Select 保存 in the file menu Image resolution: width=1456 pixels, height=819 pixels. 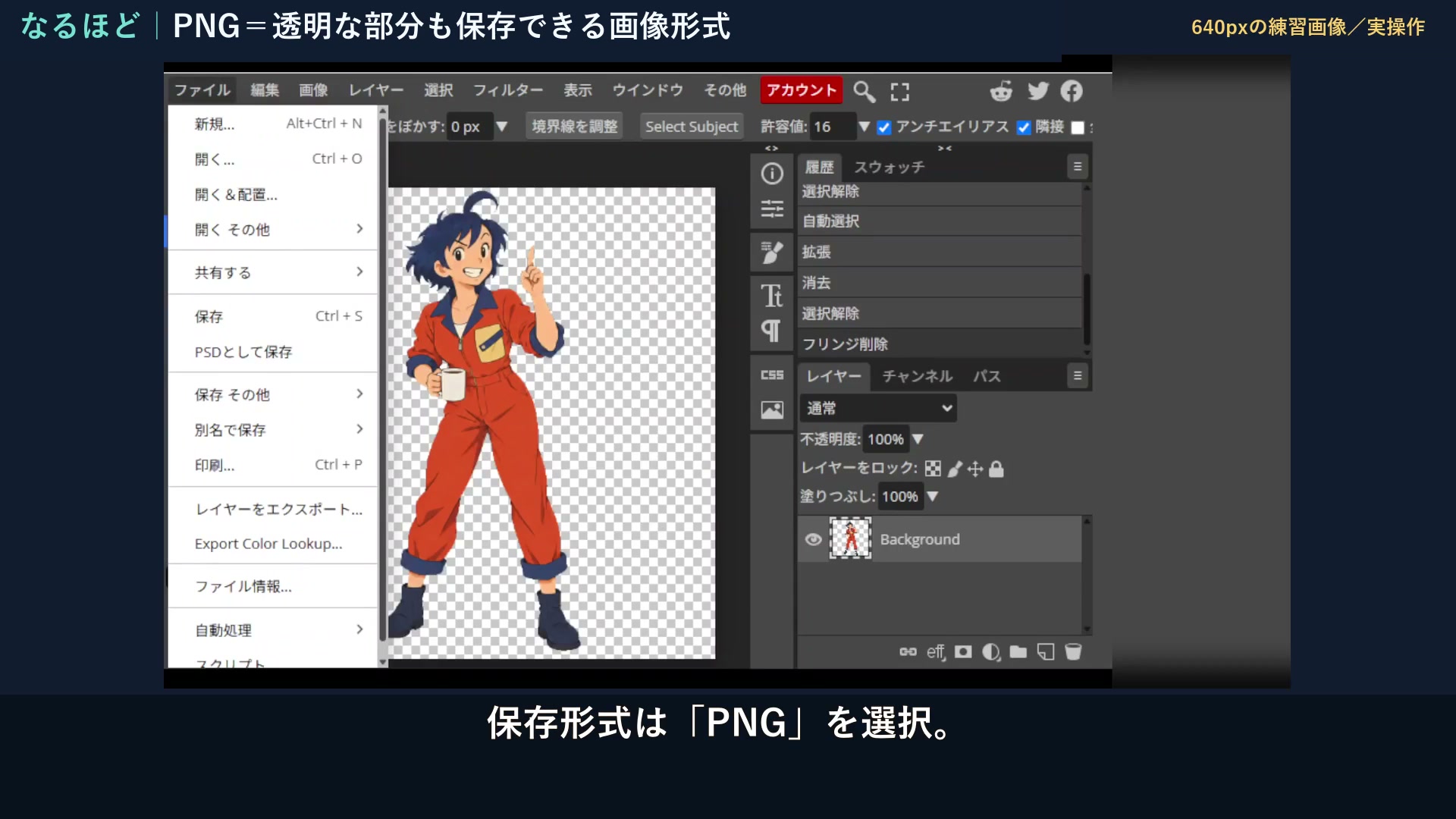point(273,316)
